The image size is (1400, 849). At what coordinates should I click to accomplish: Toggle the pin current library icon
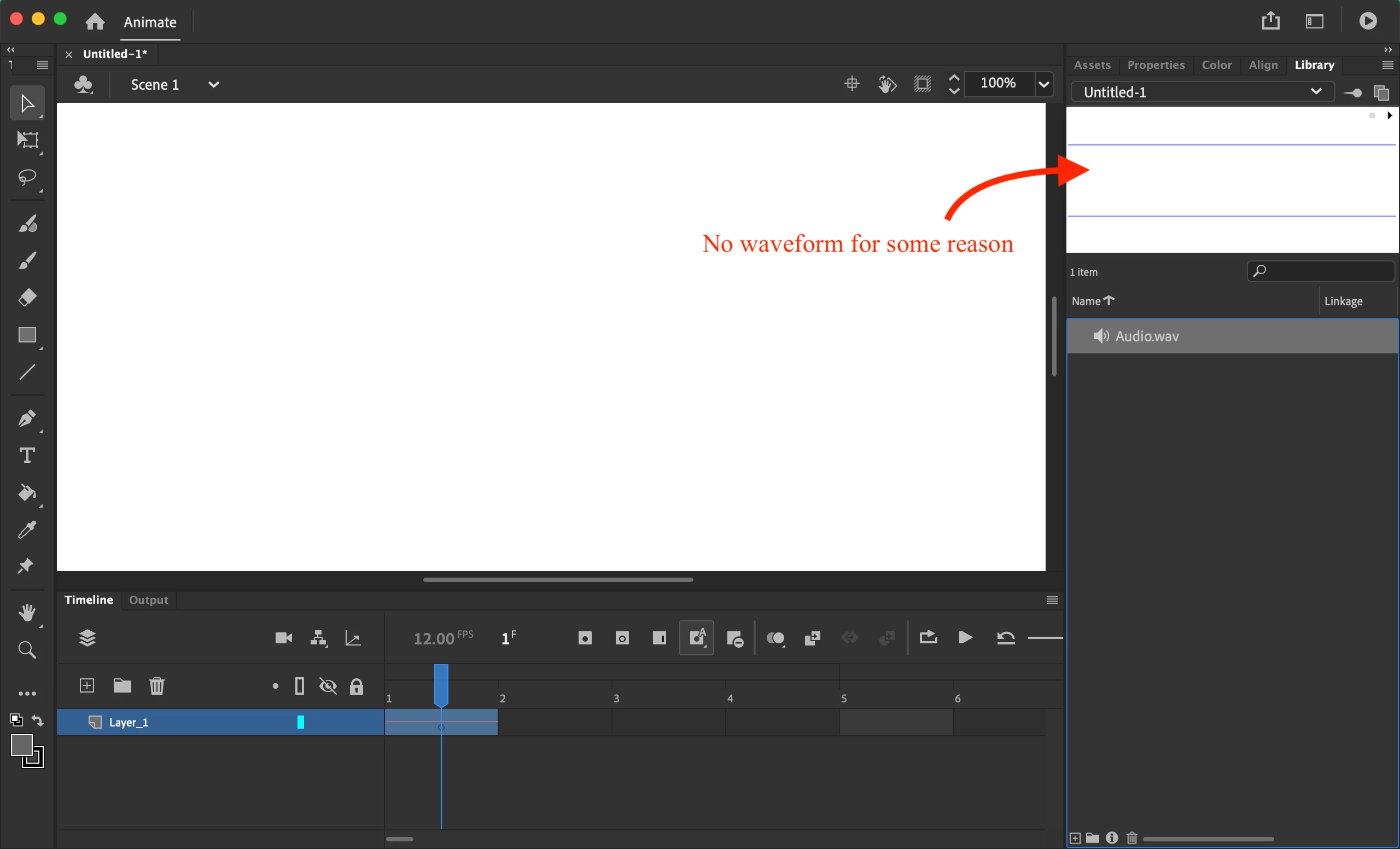[x=1353, y=92]
